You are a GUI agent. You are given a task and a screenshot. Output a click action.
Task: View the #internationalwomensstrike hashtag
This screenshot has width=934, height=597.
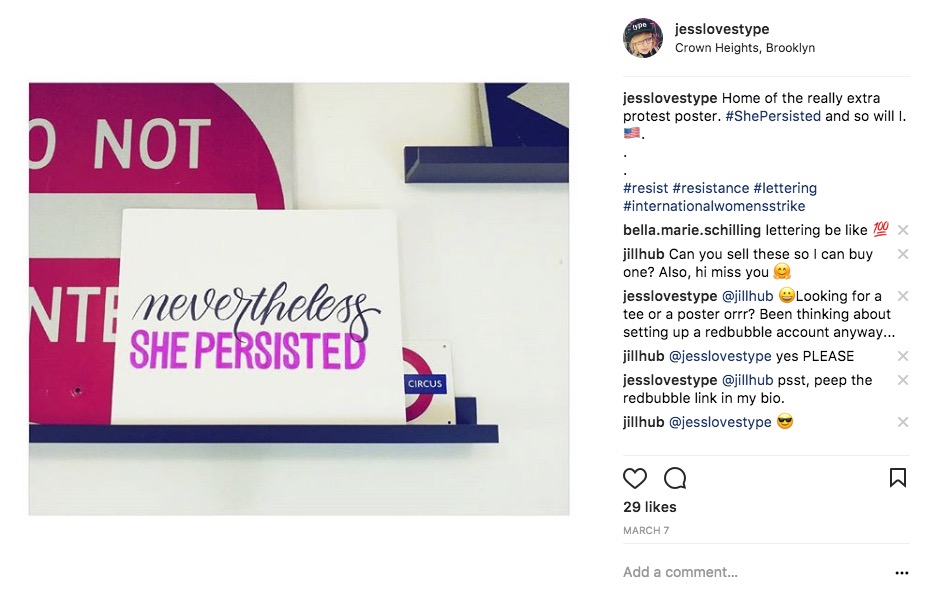(x=714, y=206)
